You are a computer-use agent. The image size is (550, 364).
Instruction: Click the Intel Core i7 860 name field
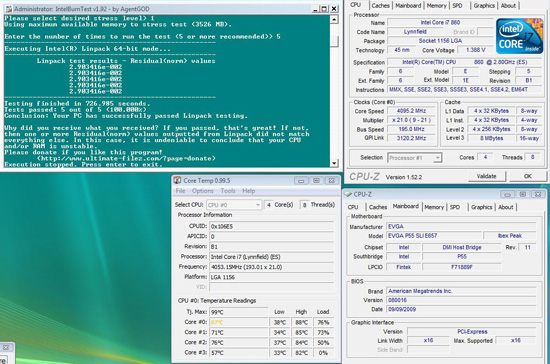point(440,22)
